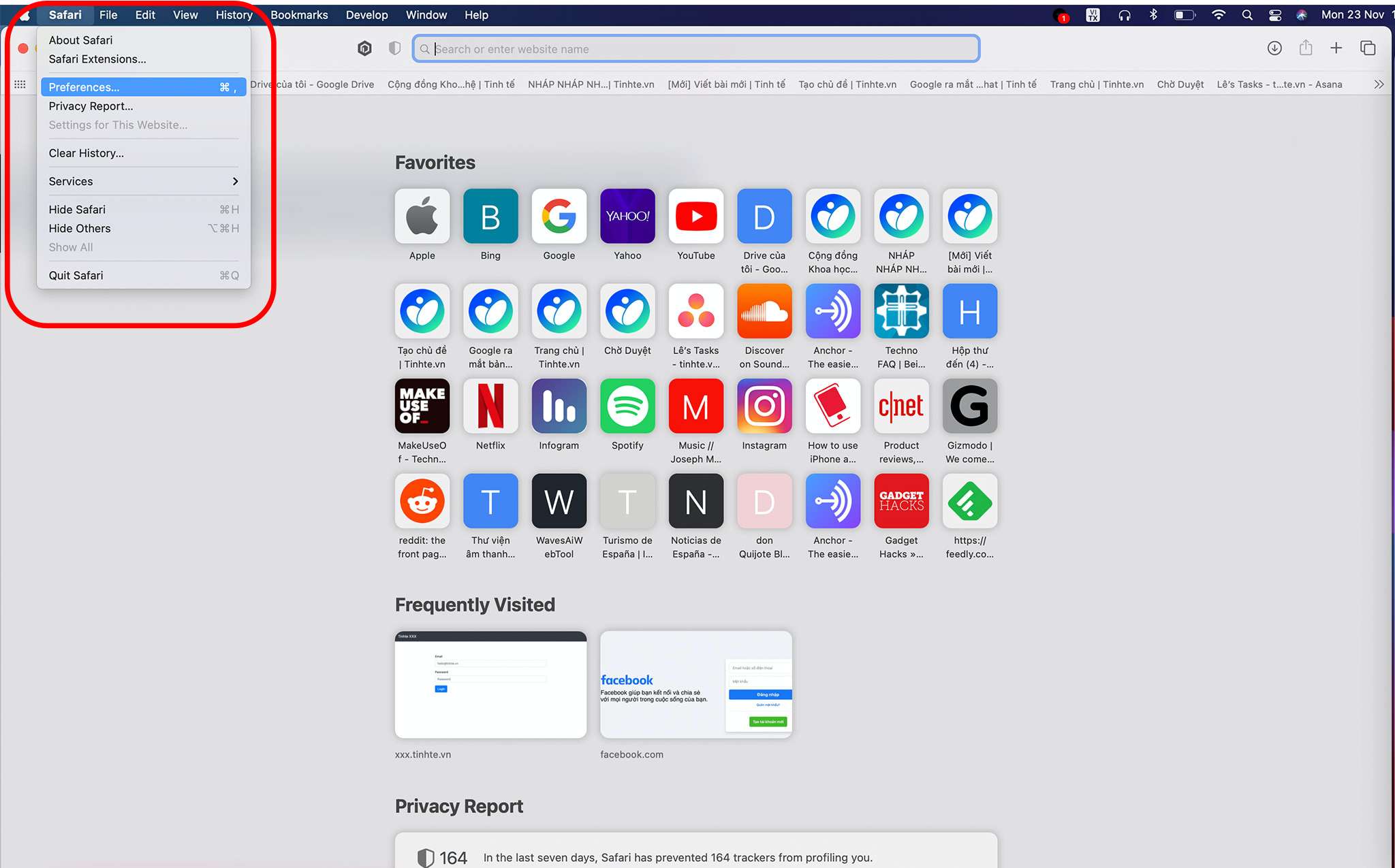Open the WavesAiWebTool favorite tile
Viewport: 1395px width, 868px height.
[x=559, y=501]
